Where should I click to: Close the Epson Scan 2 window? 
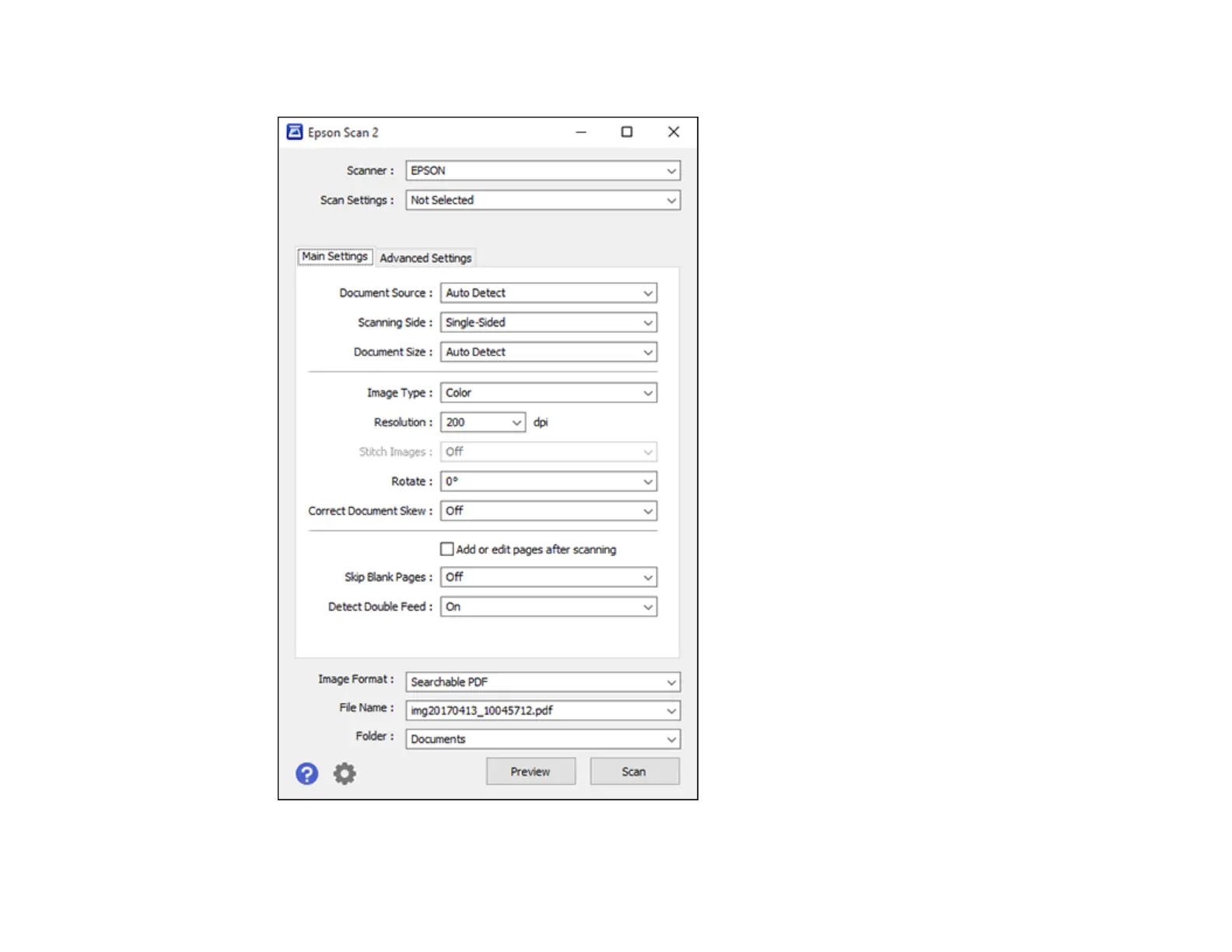674,132
